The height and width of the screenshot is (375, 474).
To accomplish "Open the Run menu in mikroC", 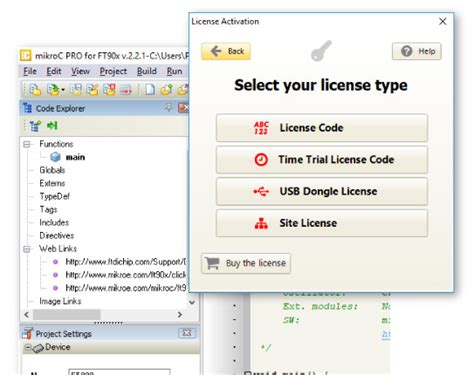I will click(174, 71).
